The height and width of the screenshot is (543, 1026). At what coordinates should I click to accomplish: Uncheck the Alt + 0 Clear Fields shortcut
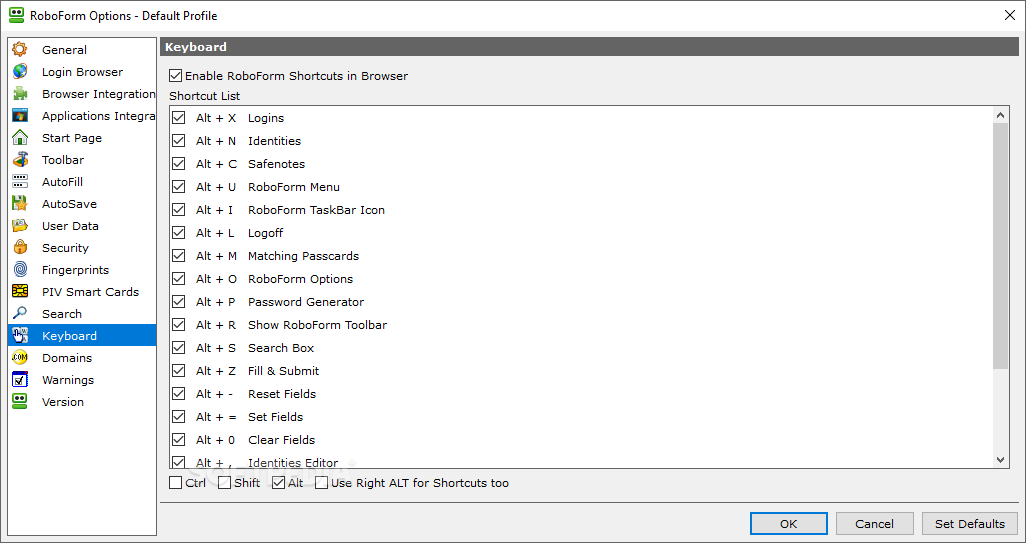click(x=179, y=439)
